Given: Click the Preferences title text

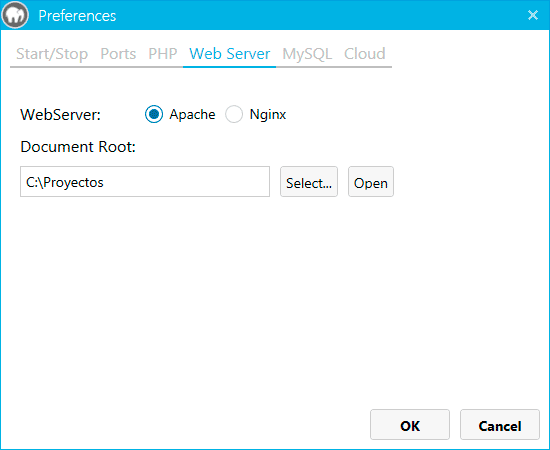Looking at the screenshot, I should tap(77, 16).
